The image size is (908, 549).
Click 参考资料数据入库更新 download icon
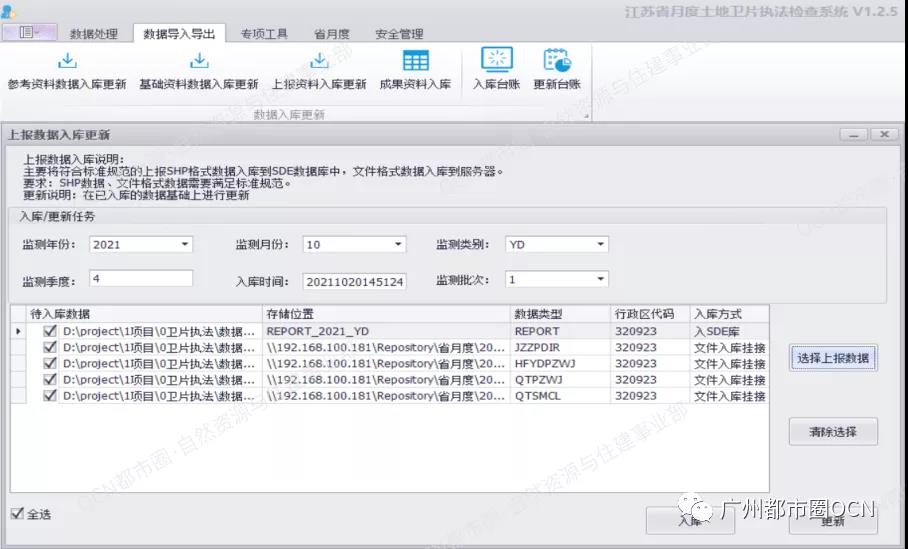pos(67,60)
